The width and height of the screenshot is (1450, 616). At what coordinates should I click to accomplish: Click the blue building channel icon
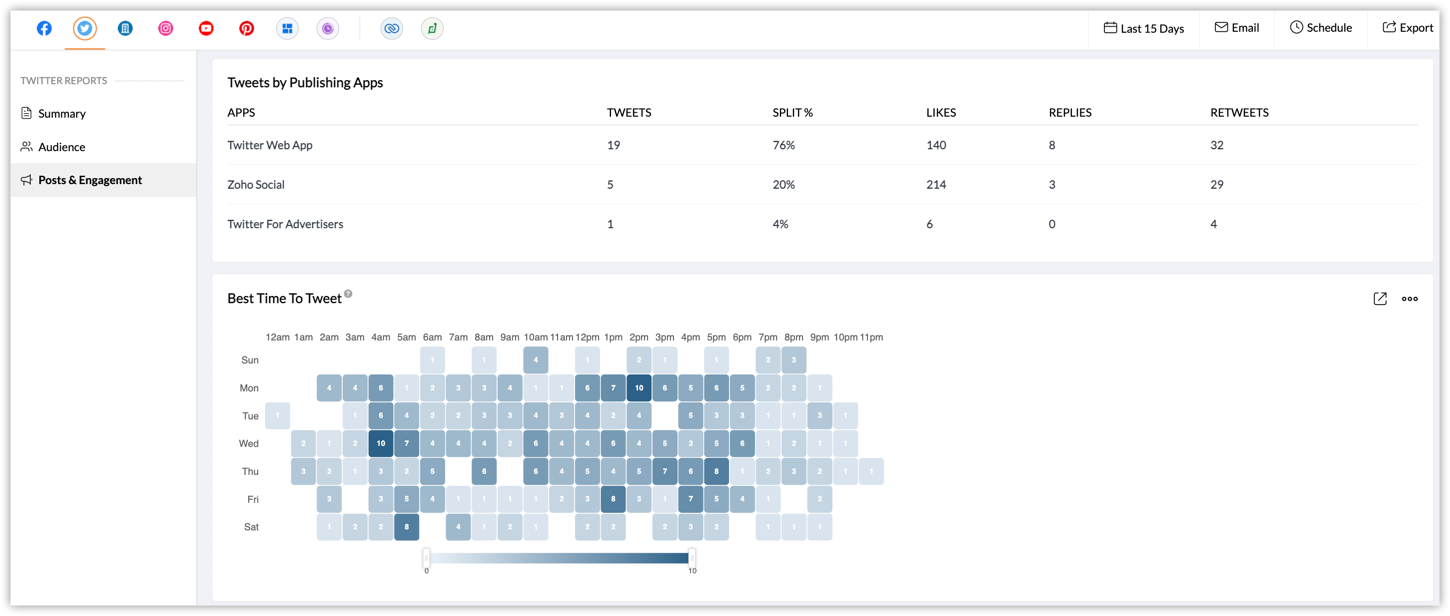(x=125, y=28)
